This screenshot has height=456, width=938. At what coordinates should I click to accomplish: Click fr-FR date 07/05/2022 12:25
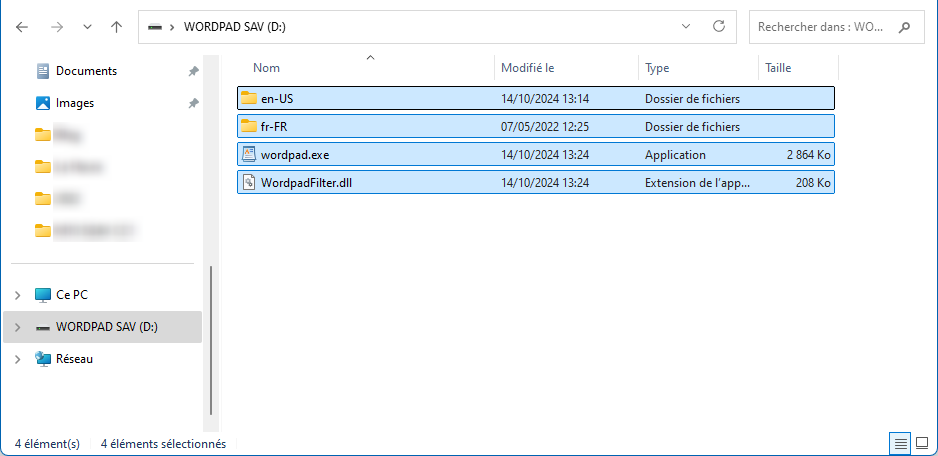point(545,127)
